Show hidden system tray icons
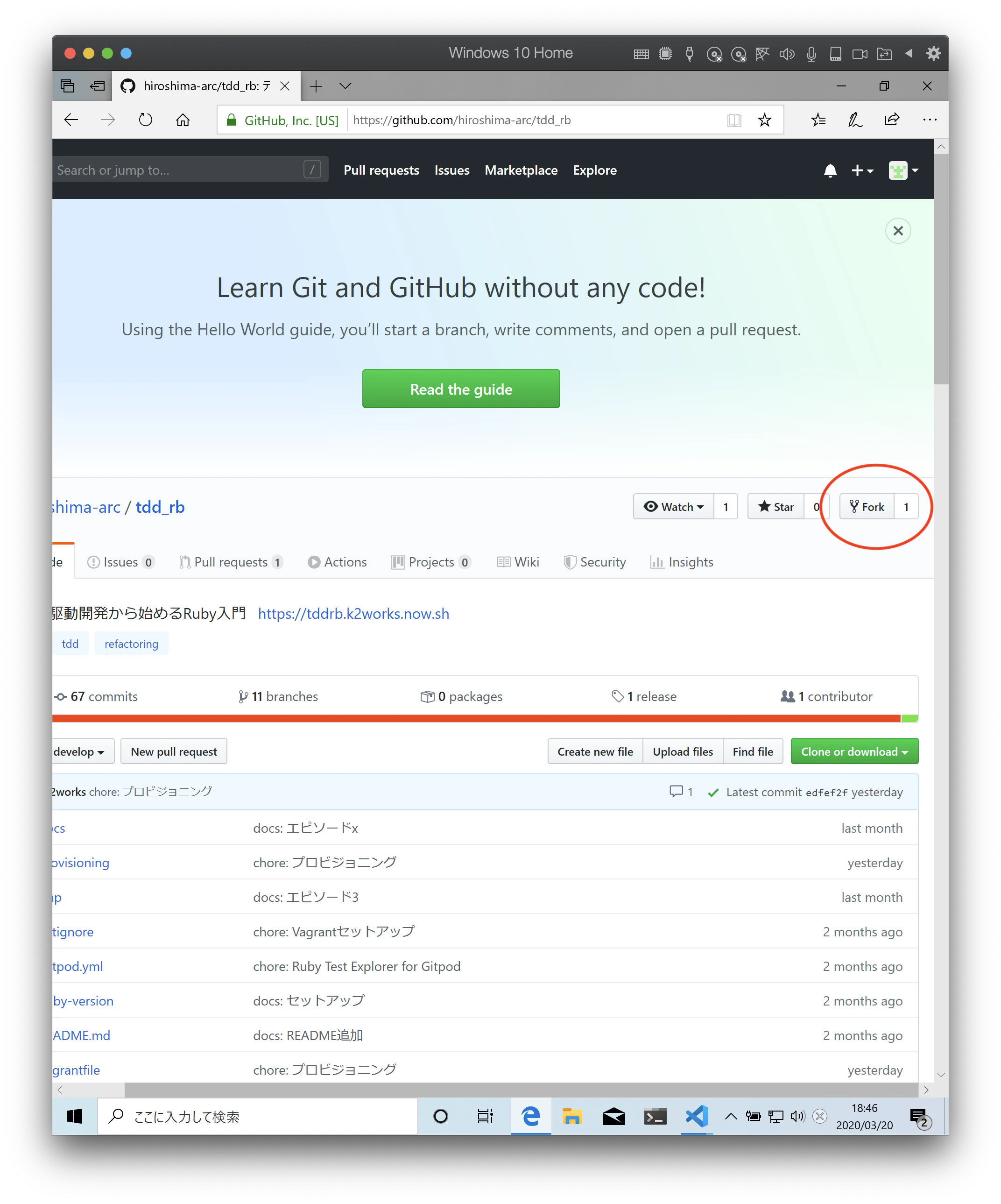Screen dimensions: 1001x1204 click(x=731, y=1116)
